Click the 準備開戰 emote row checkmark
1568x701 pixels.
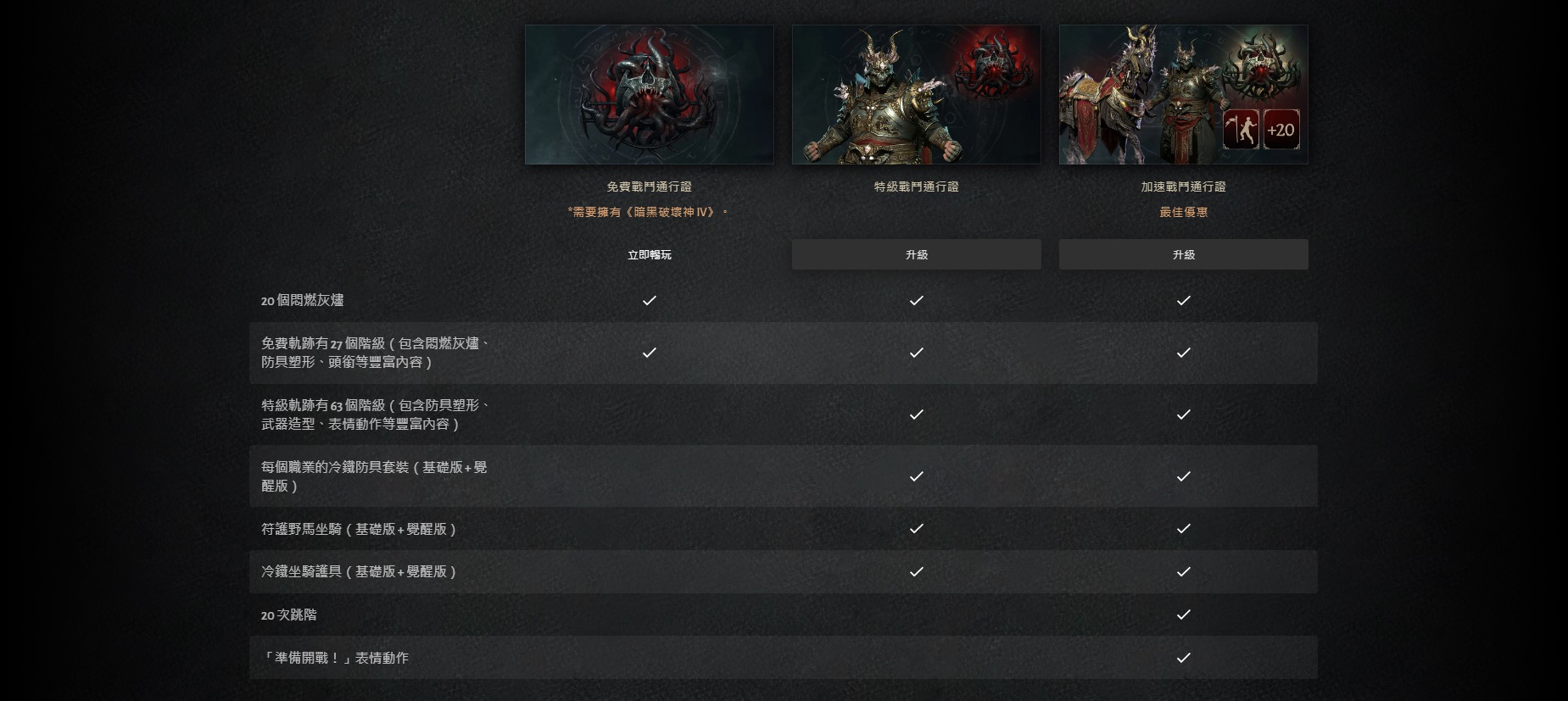1184,658
